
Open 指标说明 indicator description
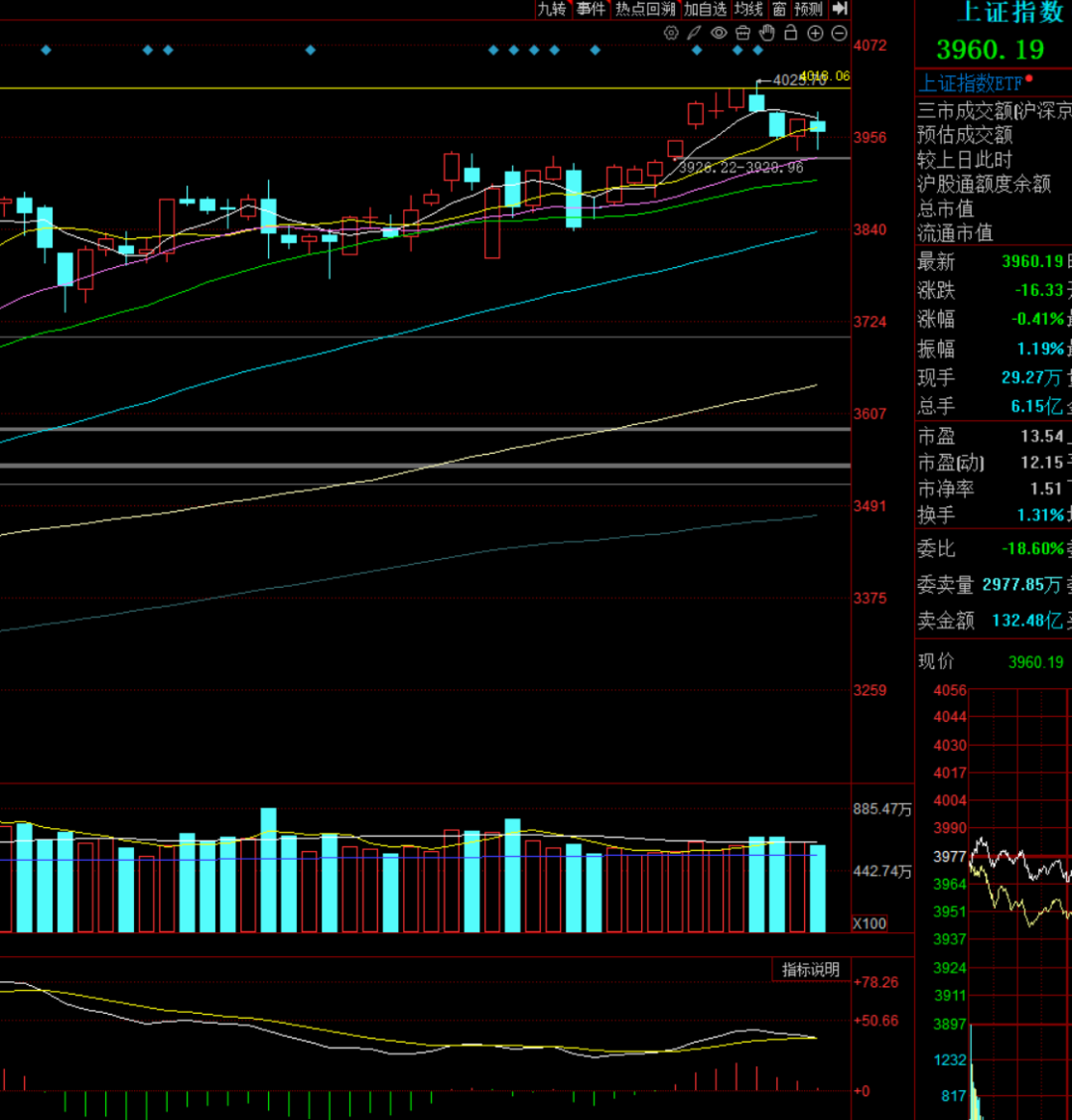[x=810, y=970]
